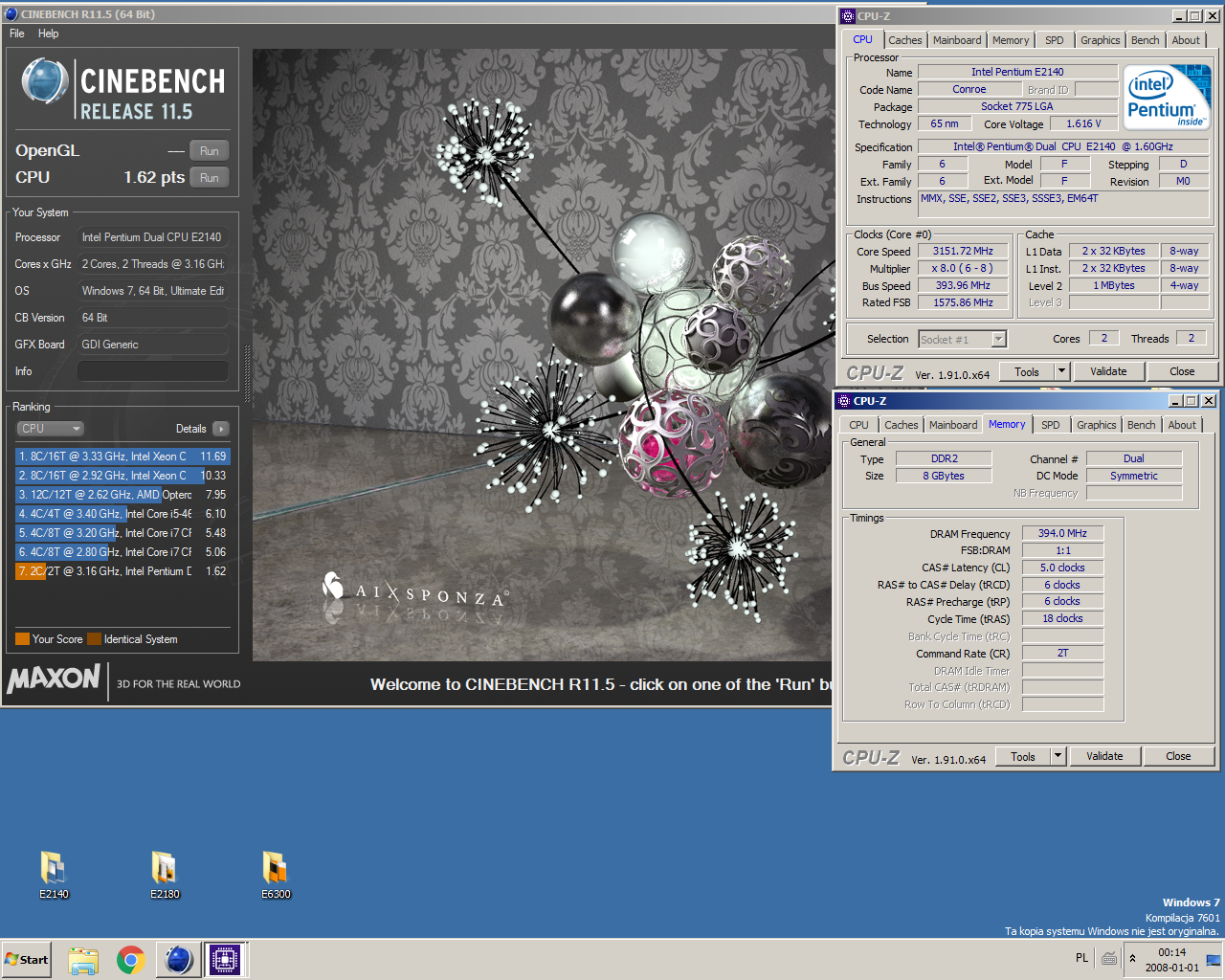Switch to Caches tab in upper CPU-Z
The image size is (1225, 980).
point(904,40)
